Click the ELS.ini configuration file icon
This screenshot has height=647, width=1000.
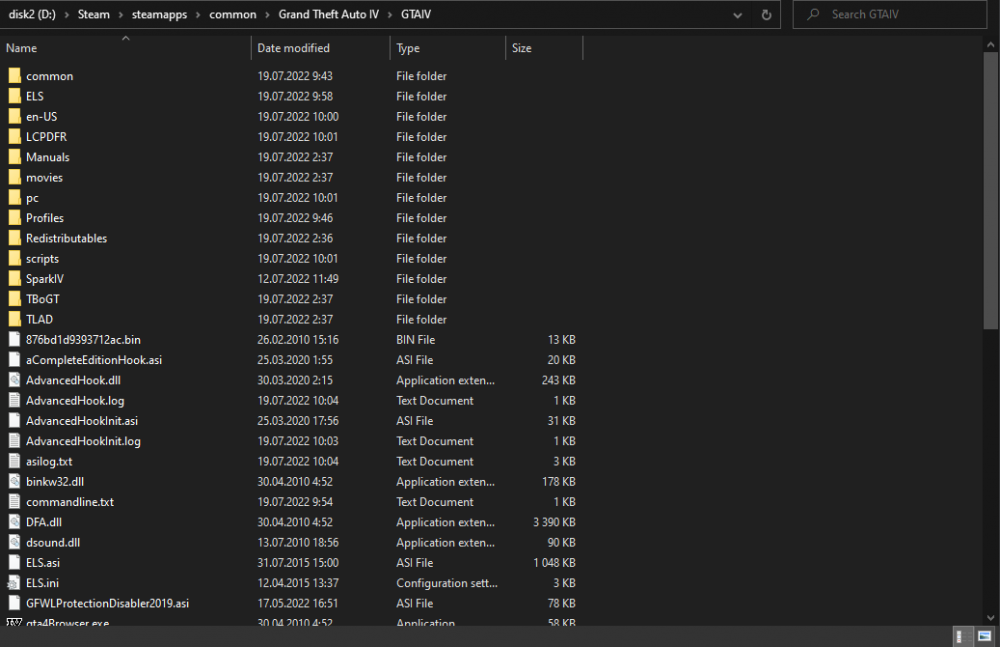[x=14, y=583]
